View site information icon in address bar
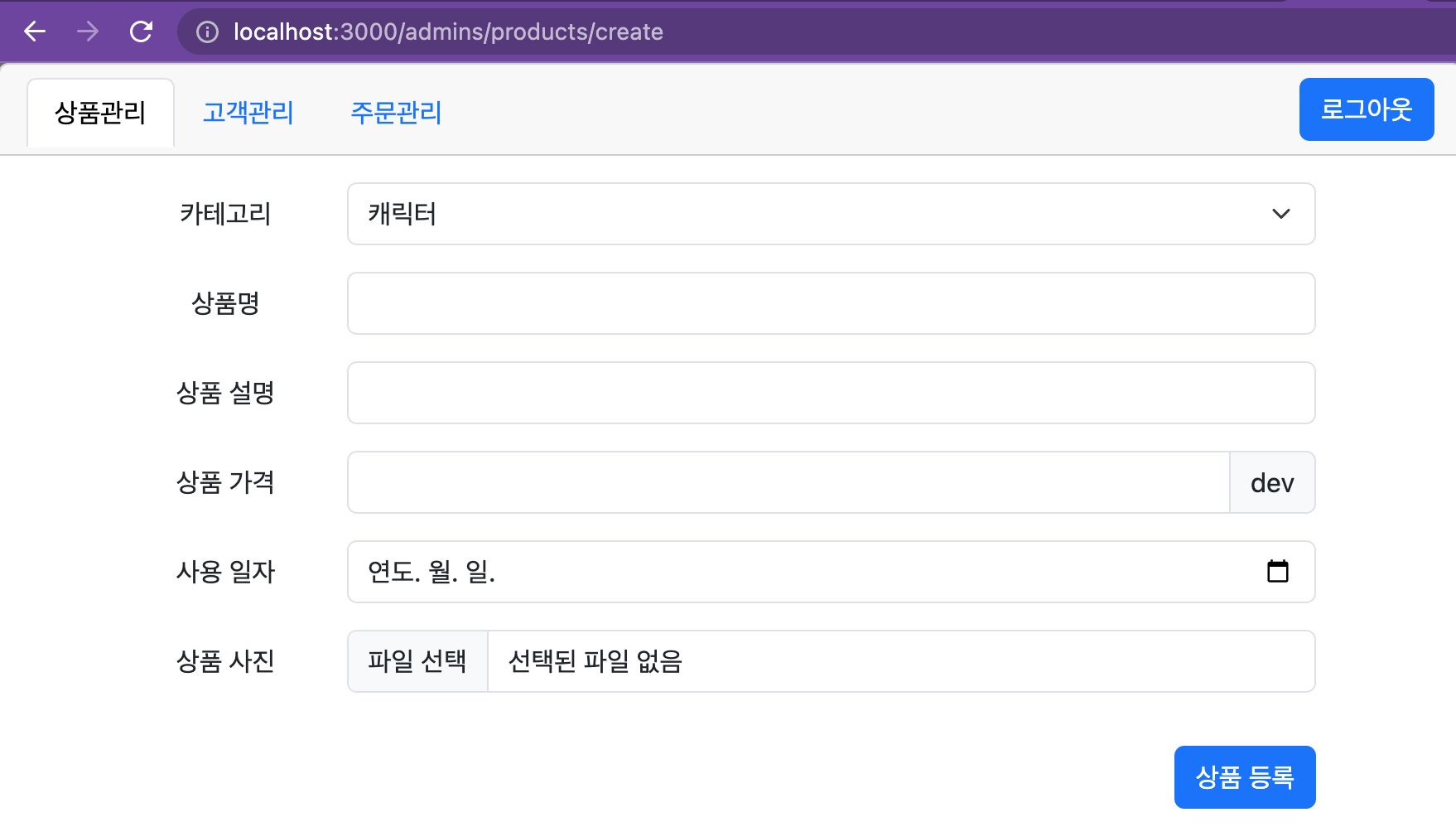This screenshot has height=822, width=1456. point(207,31)
